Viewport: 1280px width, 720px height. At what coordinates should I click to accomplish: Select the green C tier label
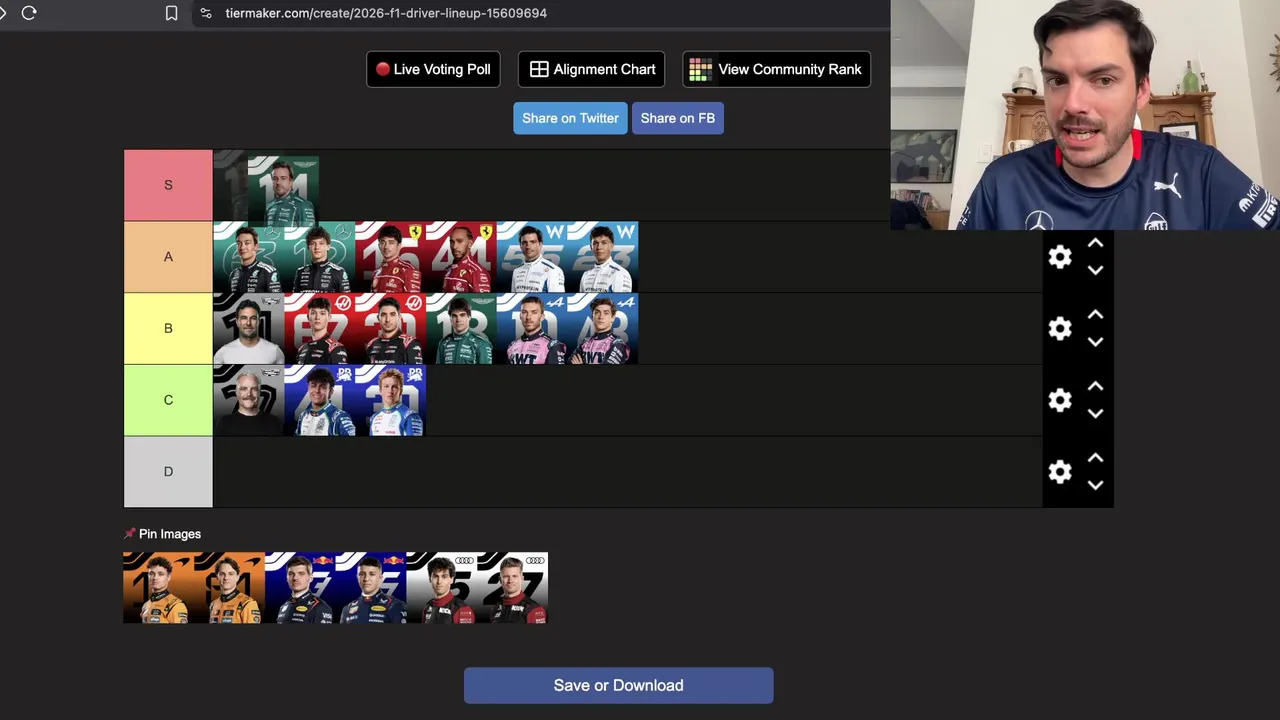coord(168,400)
